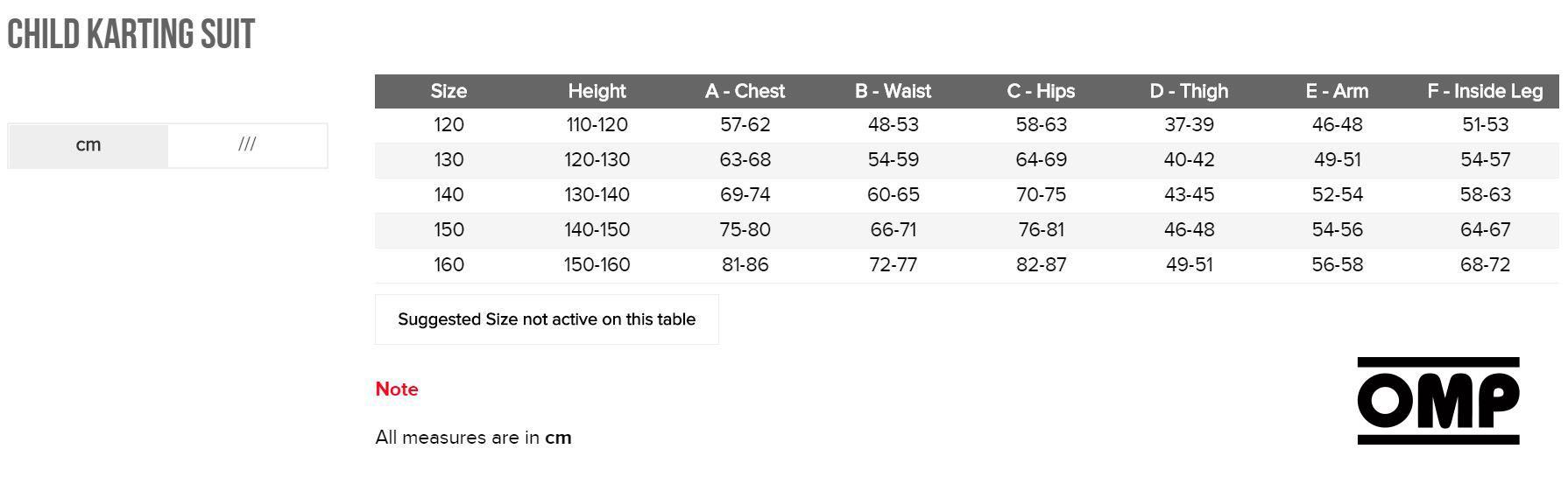The image size is (1568, 477).
Task: Select the size 140 row
Action: (967, 195)
